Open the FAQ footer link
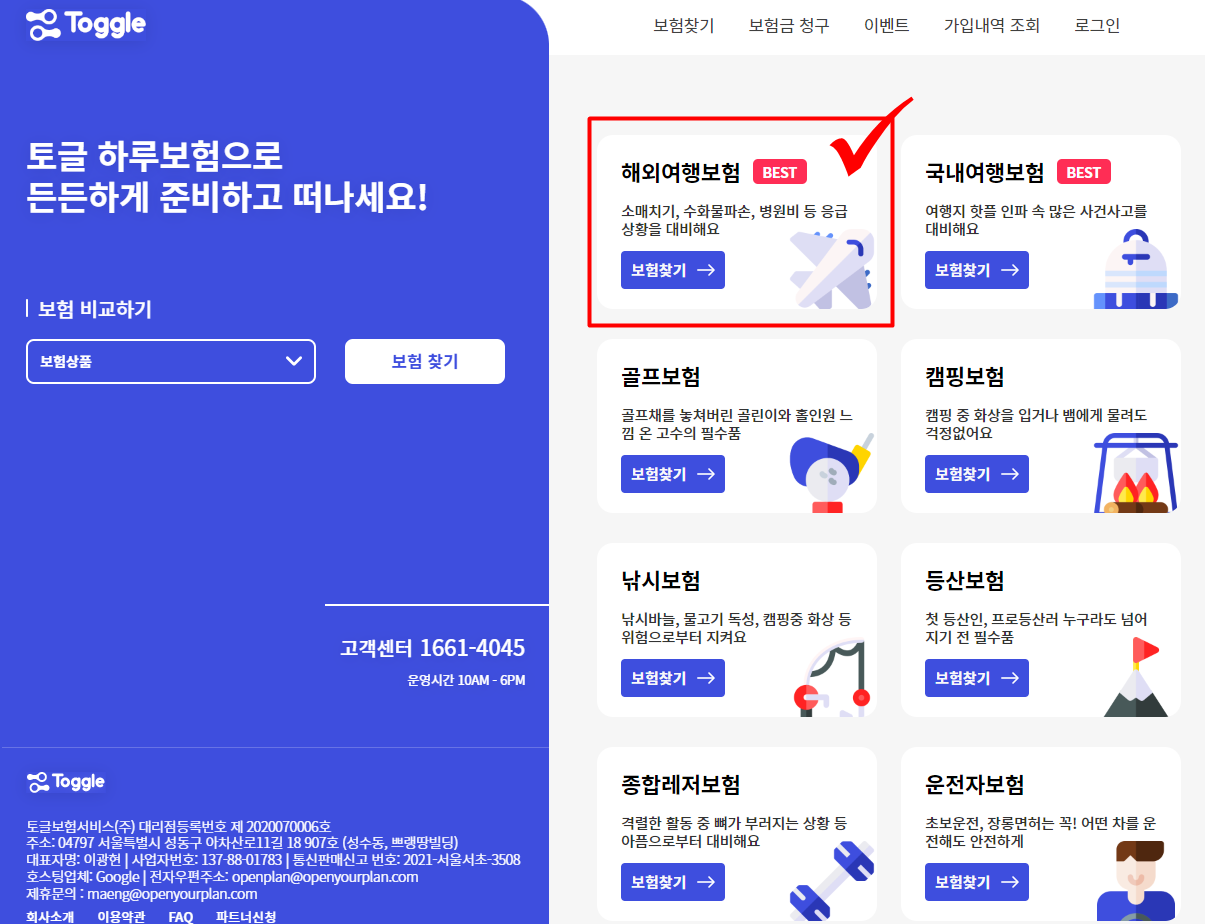The width and height of the screenshot is (1205, 924). (x=181, y=916)
